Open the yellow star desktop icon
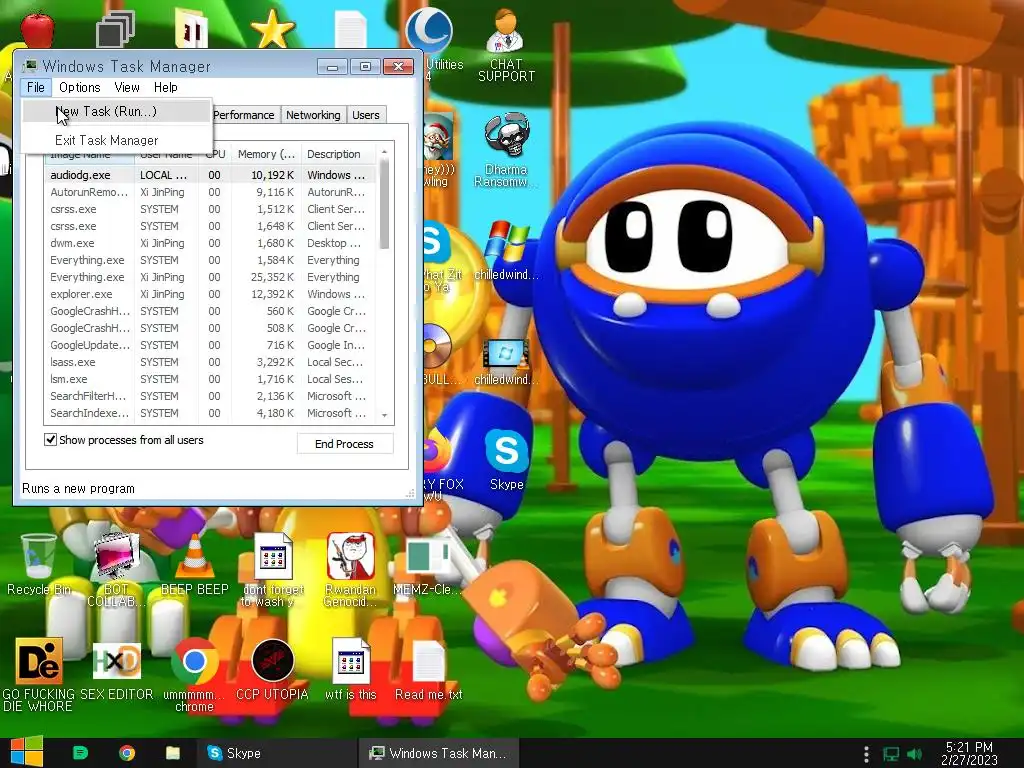The image size is (1024, 768). point(272,29)
